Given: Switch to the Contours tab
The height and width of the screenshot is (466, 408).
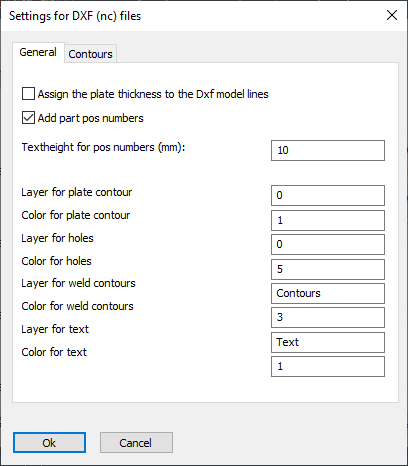Looking at the screenshot, I should point(90,54).
